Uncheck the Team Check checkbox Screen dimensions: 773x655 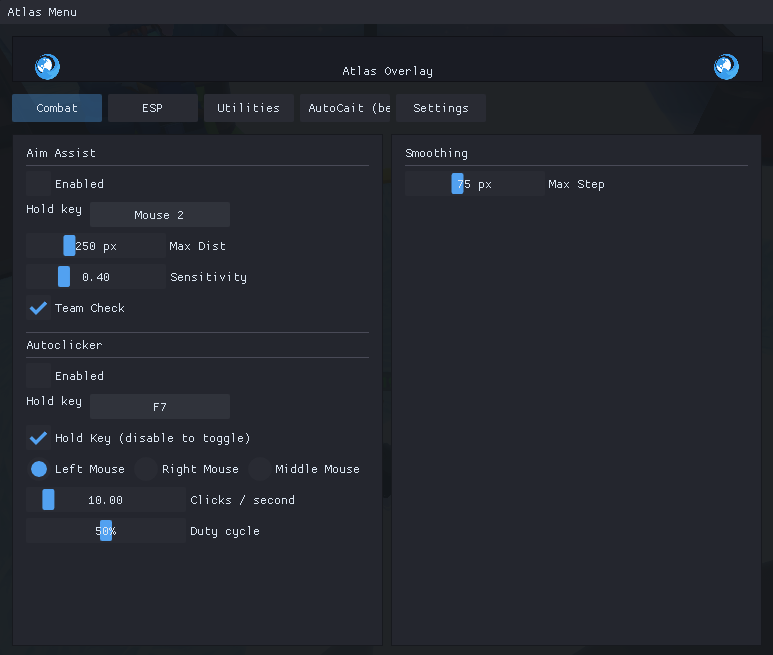39,308
